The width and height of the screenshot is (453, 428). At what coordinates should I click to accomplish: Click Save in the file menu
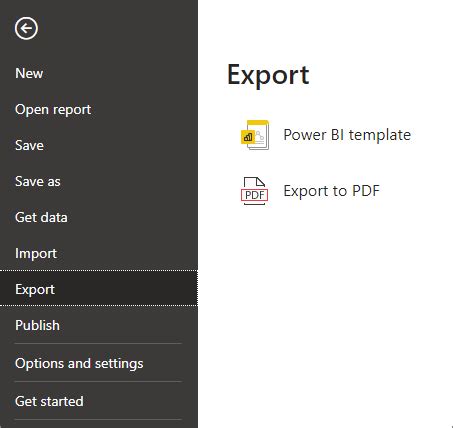pyautogui.click(x=29, y=145)
